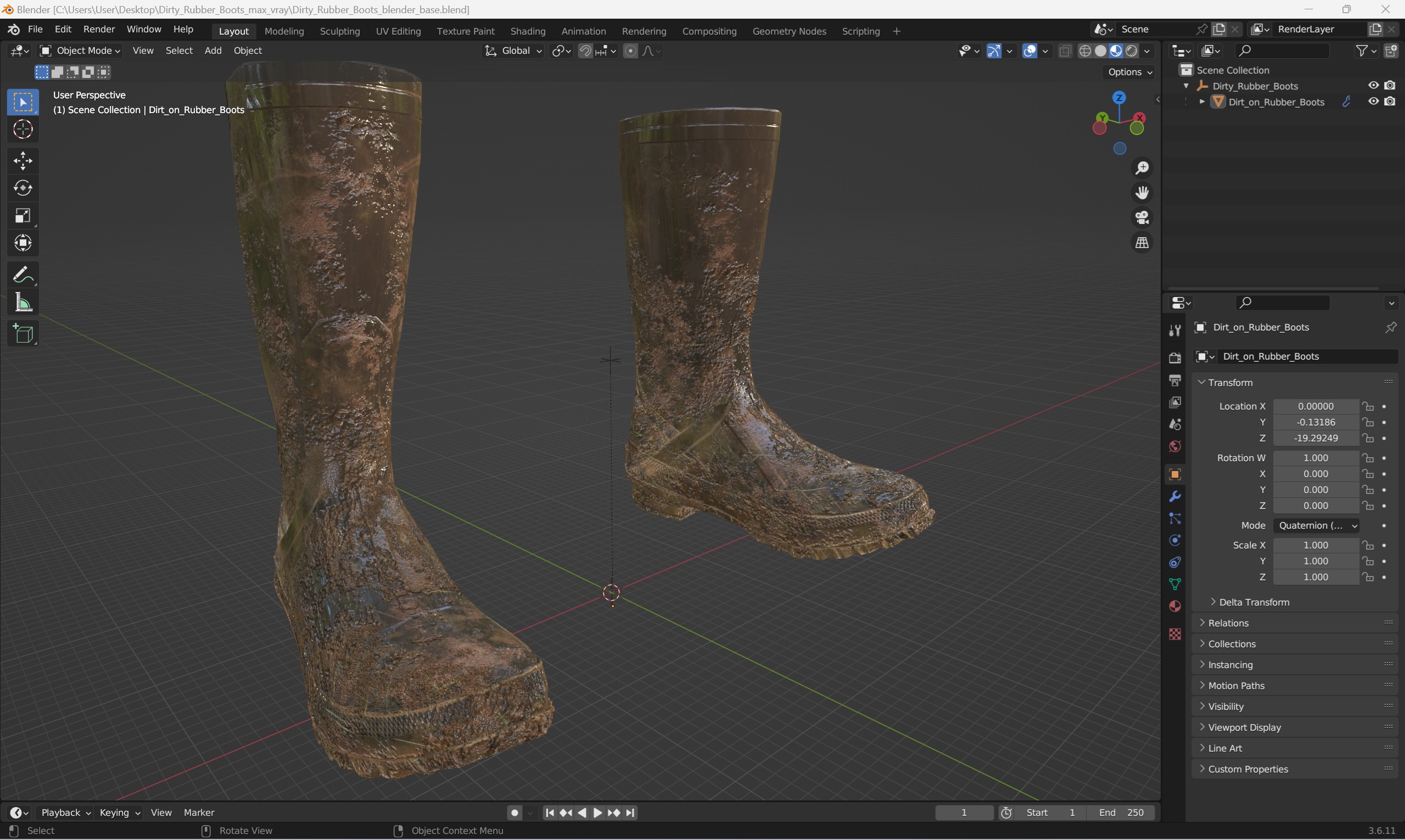Hide Dirt_on_Rubber_Boots in viewport via eye icon
The height and width of the screenshot is (840, 1405).
tap(1373, 102)
